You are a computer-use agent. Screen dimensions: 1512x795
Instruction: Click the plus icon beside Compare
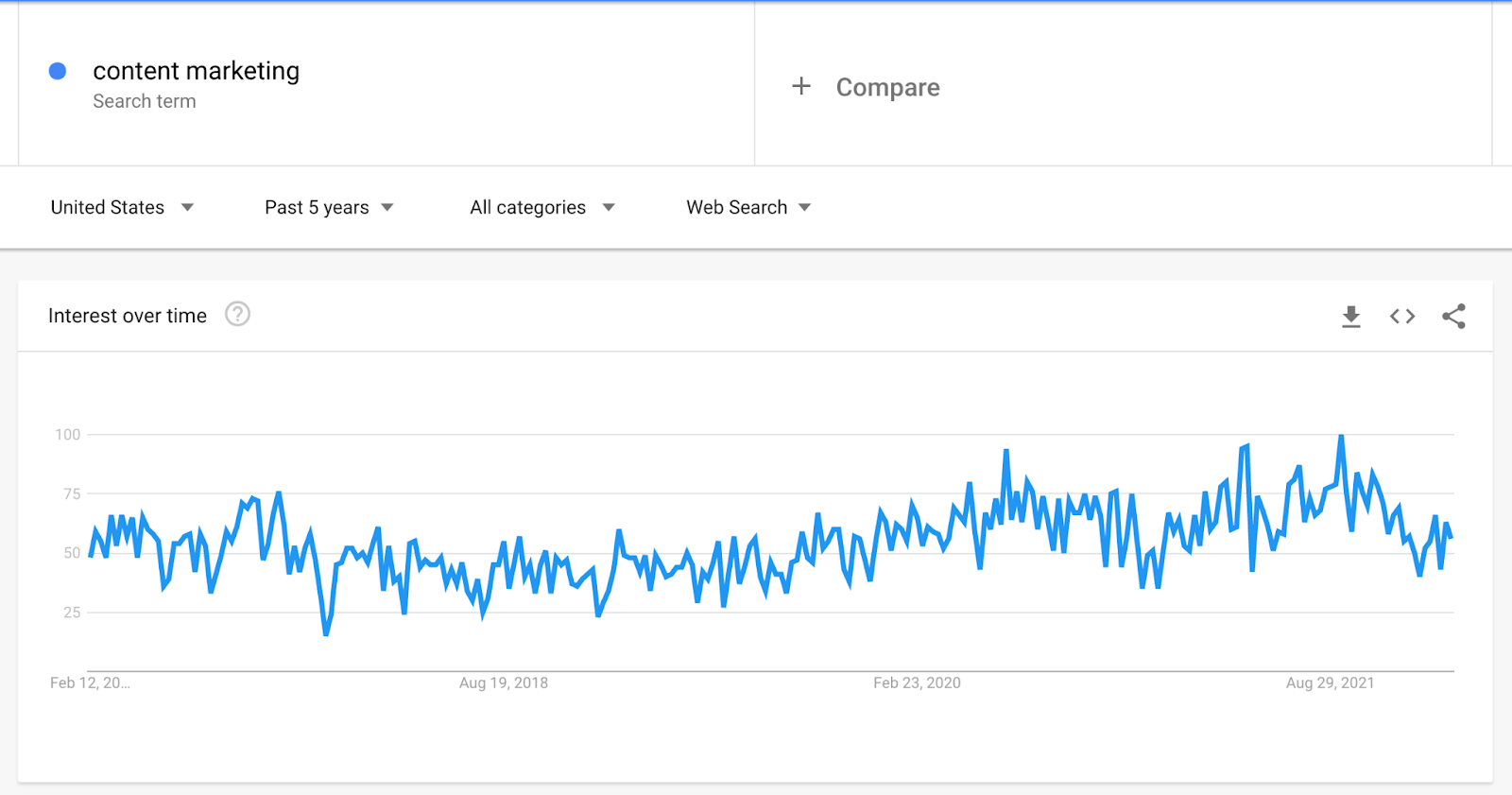click(801, 86)
